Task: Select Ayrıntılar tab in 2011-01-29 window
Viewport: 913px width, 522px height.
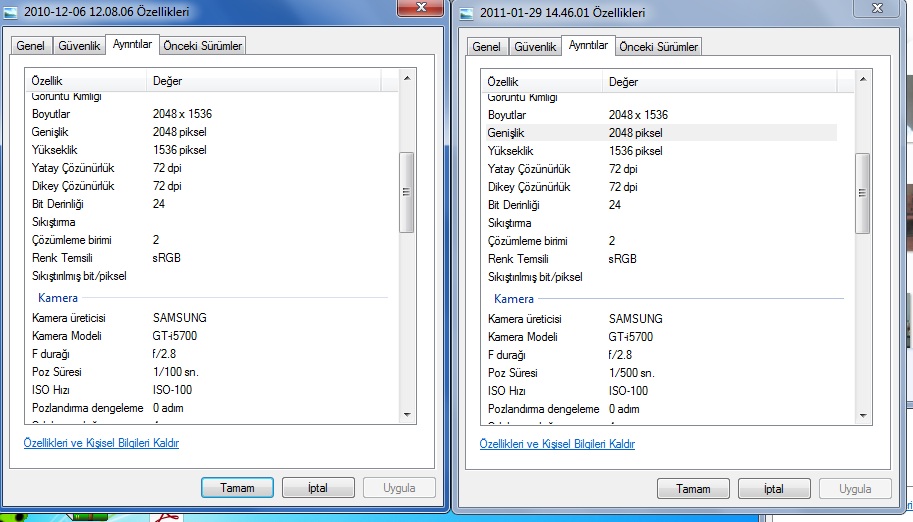Action: (x=588, y=46)
